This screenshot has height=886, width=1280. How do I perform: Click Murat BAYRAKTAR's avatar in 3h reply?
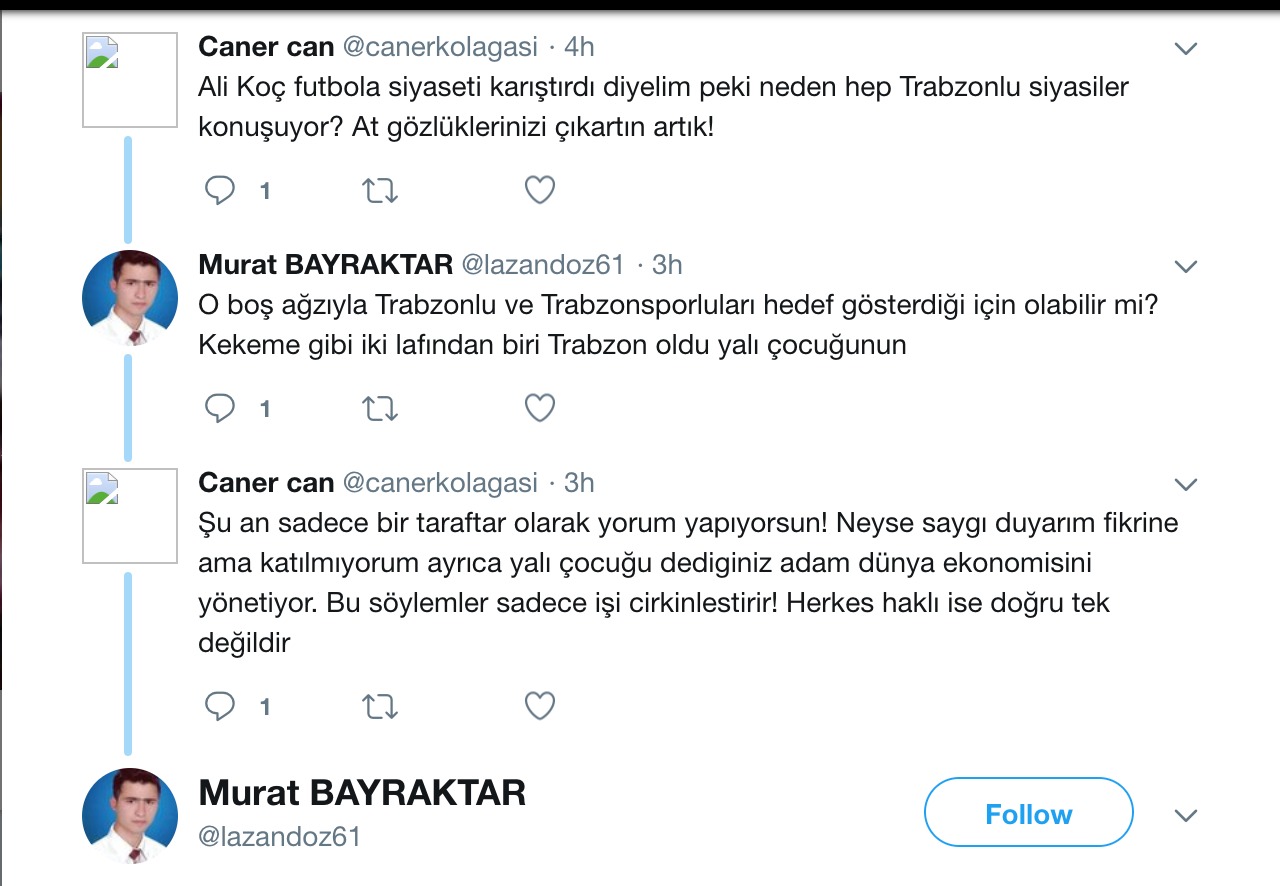point(129,298)
